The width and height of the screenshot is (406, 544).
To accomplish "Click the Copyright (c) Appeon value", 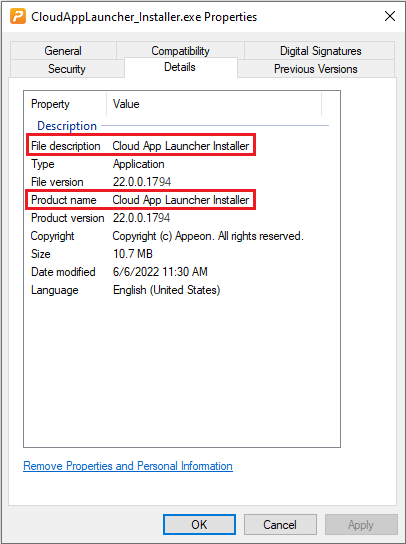I will [x=208, y=236].
